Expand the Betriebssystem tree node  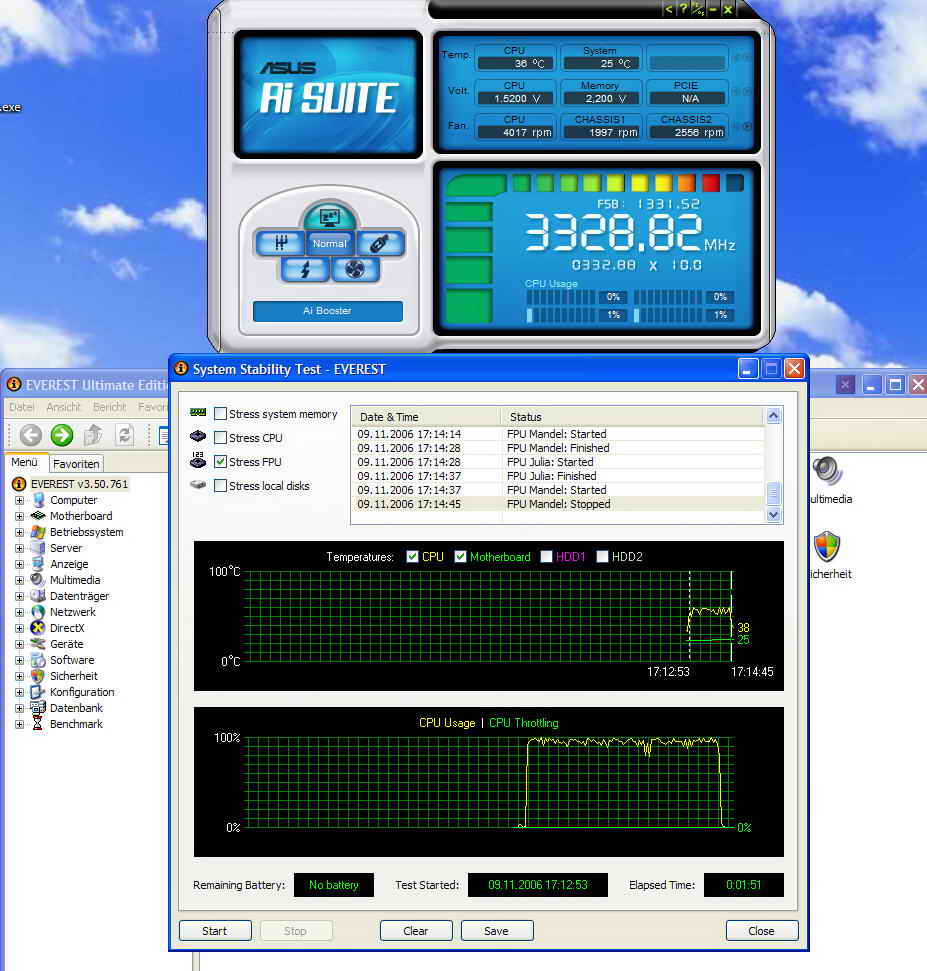(x=19, y=533)
